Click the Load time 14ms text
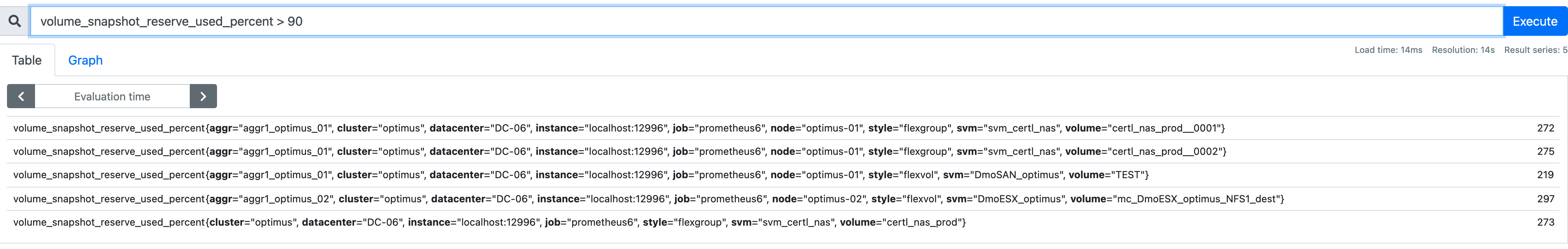 click(1388, 50)
